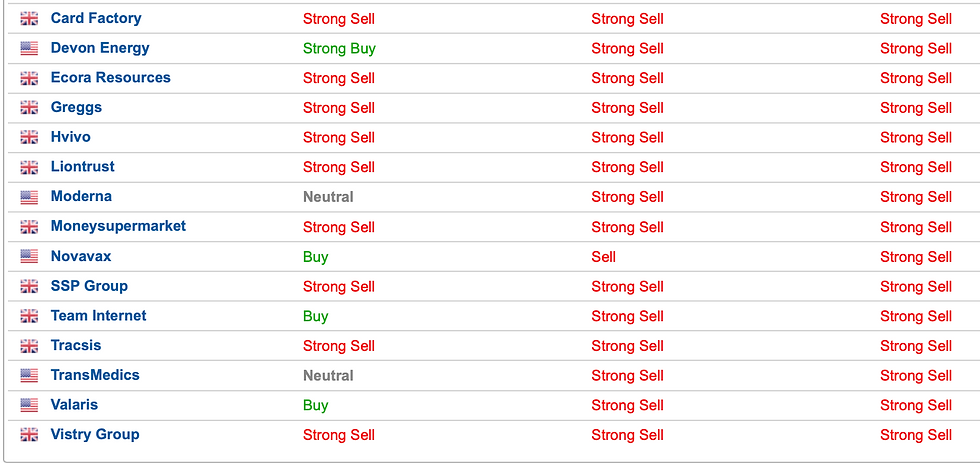
Task: Click Moderna's grey Neutral rating
Action: 328,197
